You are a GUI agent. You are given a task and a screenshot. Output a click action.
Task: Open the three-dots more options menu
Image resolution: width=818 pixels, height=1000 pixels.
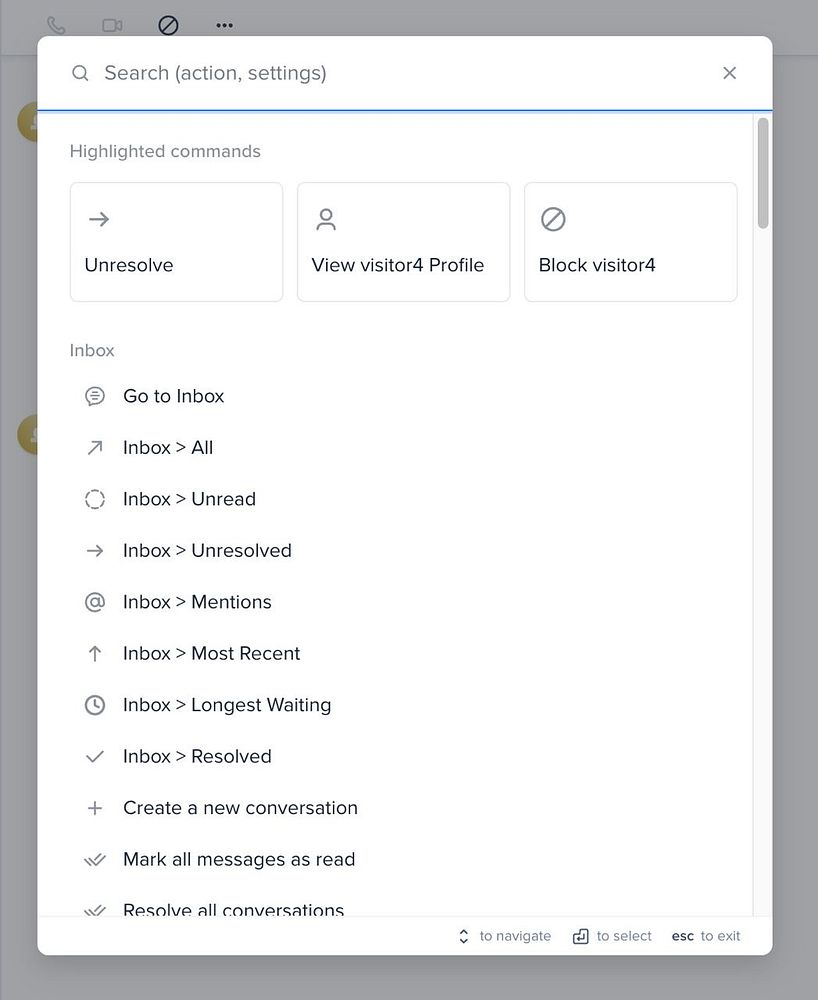(x=224, y=26)
